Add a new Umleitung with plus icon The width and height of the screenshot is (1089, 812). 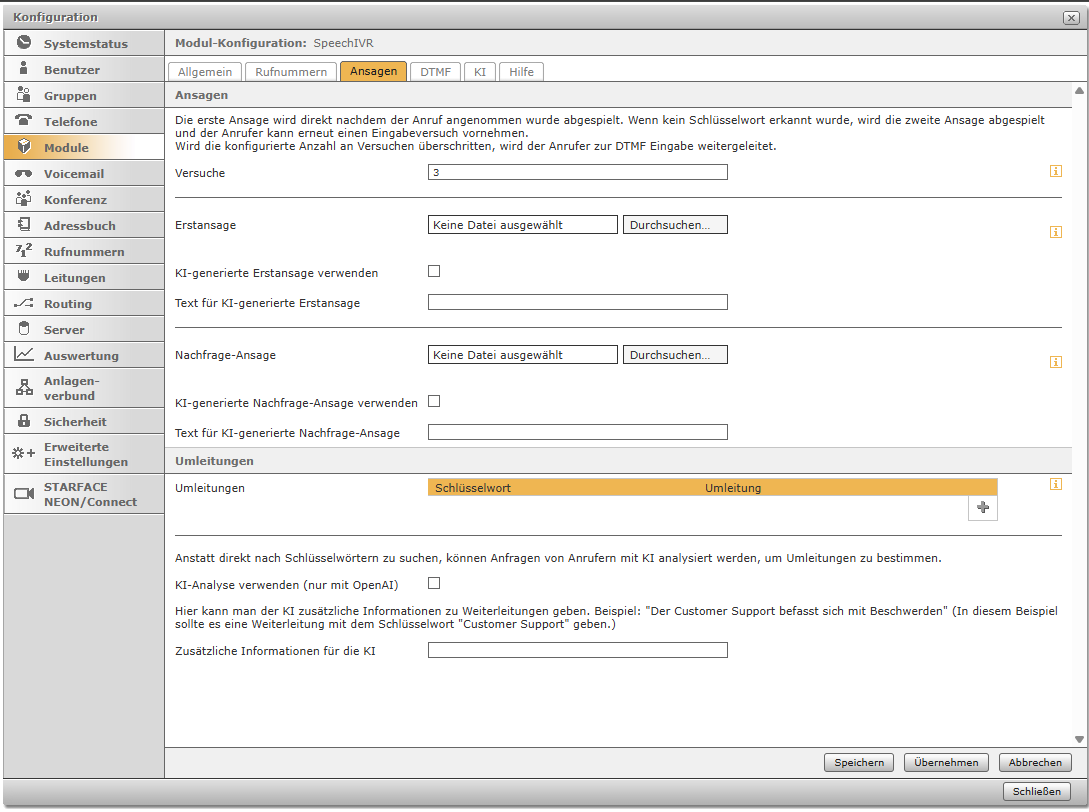982,508
